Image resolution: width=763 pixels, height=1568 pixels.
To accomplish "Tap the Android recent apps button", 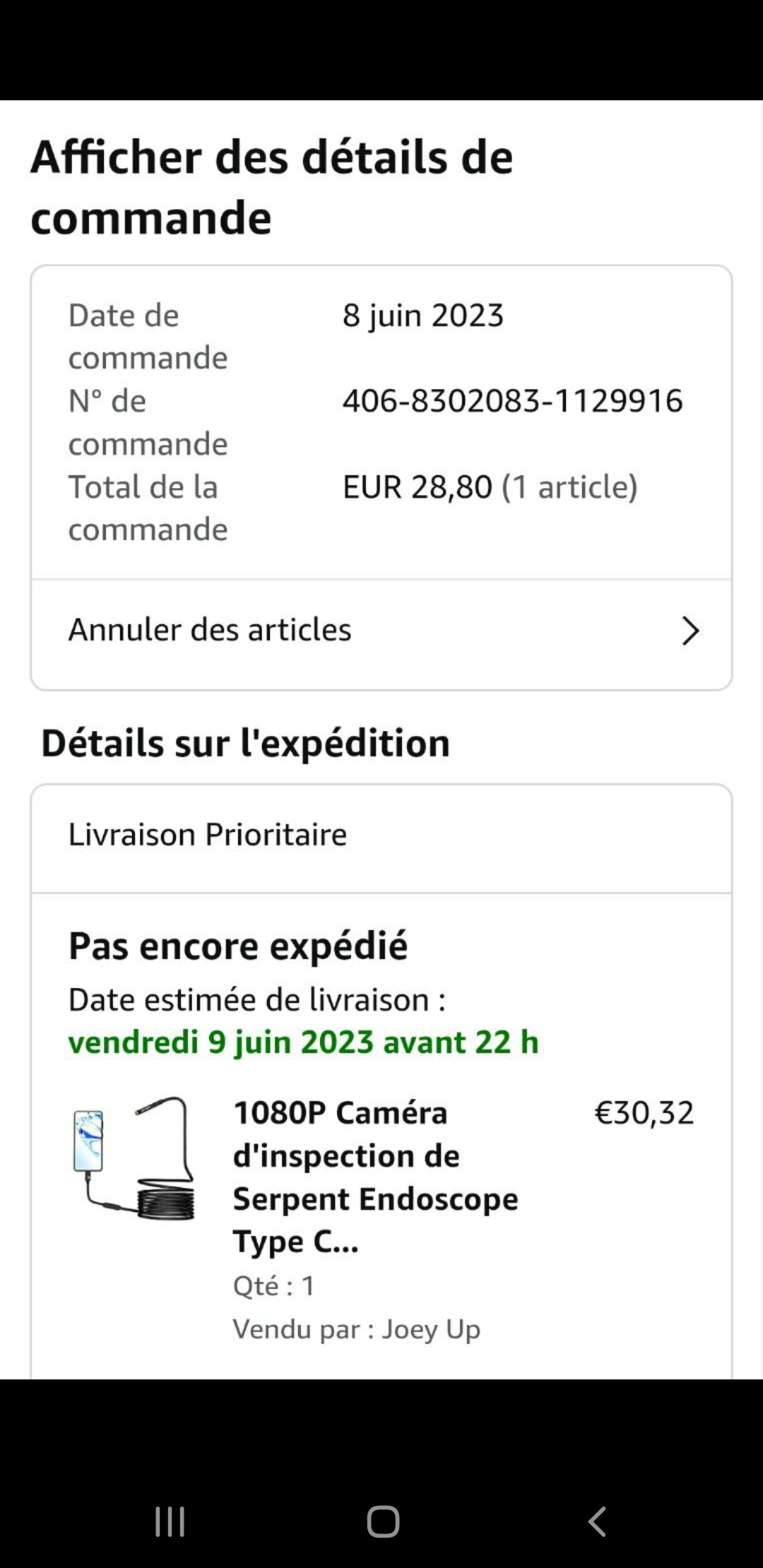I will coord(170,1521).
